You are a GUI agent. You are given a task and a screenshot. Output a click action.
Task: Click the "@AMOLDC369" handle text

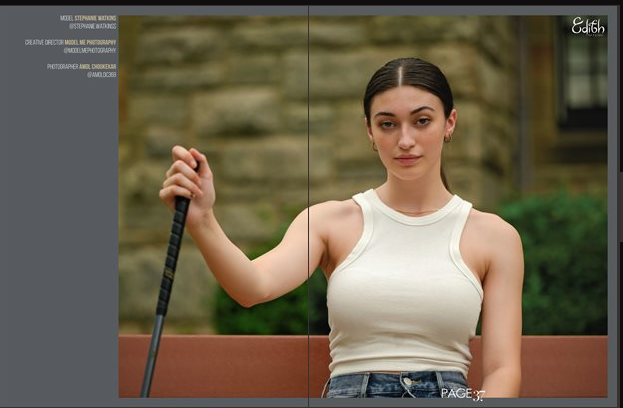[x=102, y=75]
